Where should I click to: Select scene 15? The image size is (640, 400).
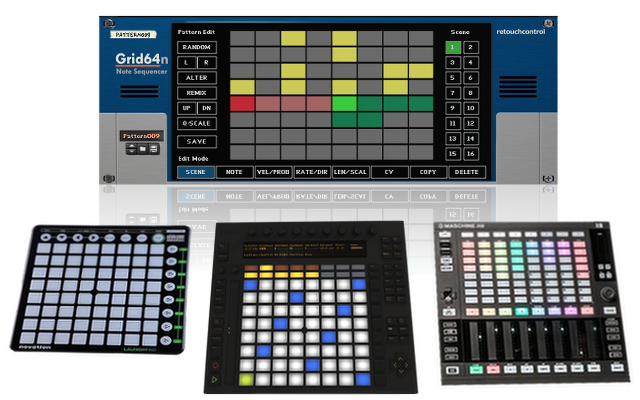pos(453,154)
